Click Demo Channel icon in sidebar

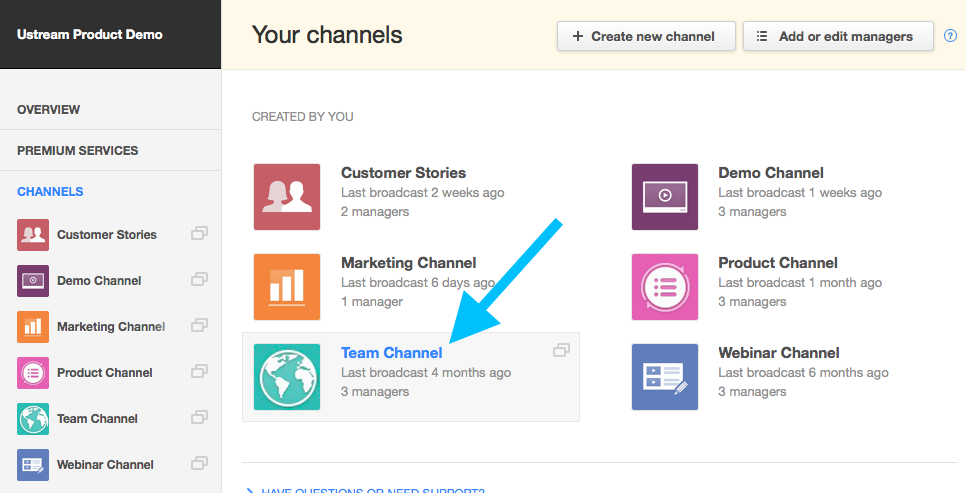click(x=33, y=281)
